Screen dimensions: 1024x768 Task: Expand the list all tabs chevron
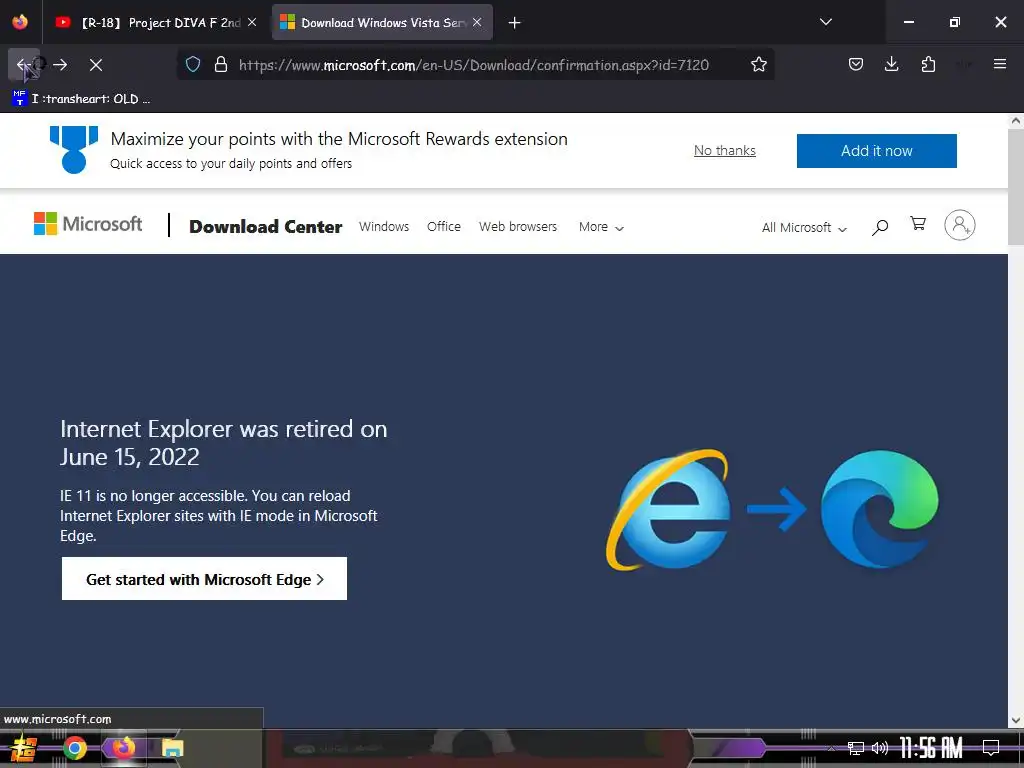[x=825, y=22]
